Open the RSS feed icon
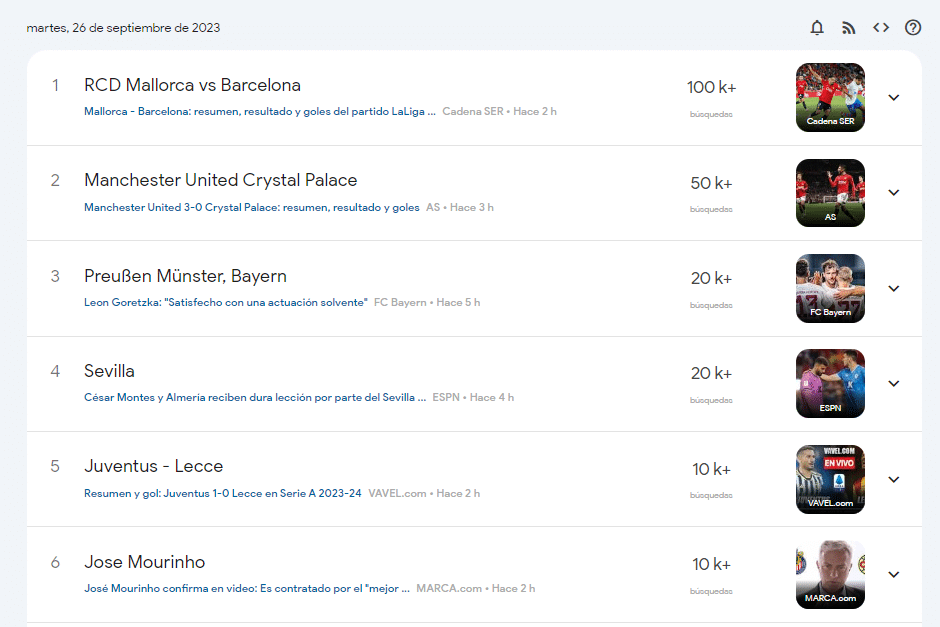This screenshot has height=627, width=940. (849, 28)
